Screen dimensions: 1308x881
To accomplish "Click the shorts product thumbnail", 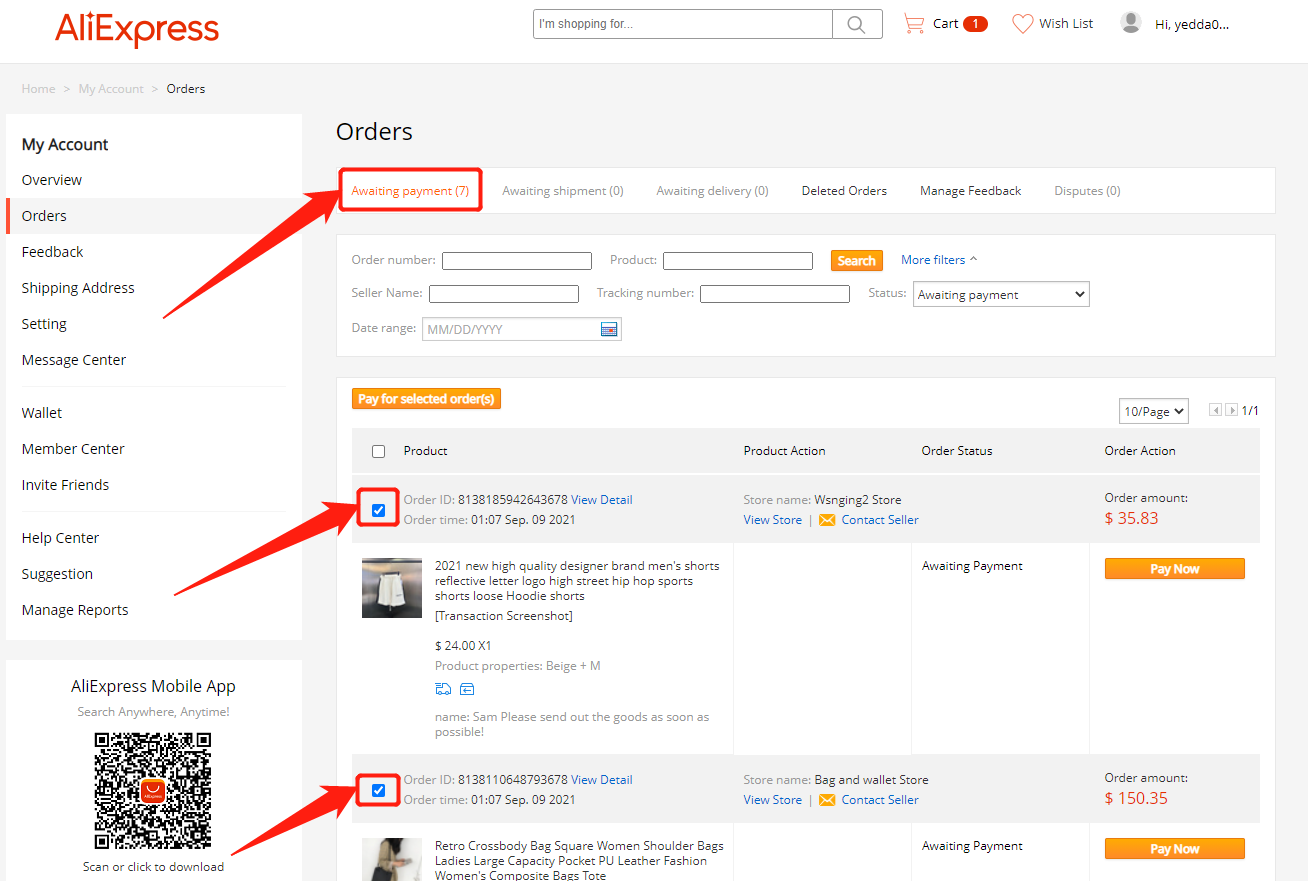I will 392,588.
